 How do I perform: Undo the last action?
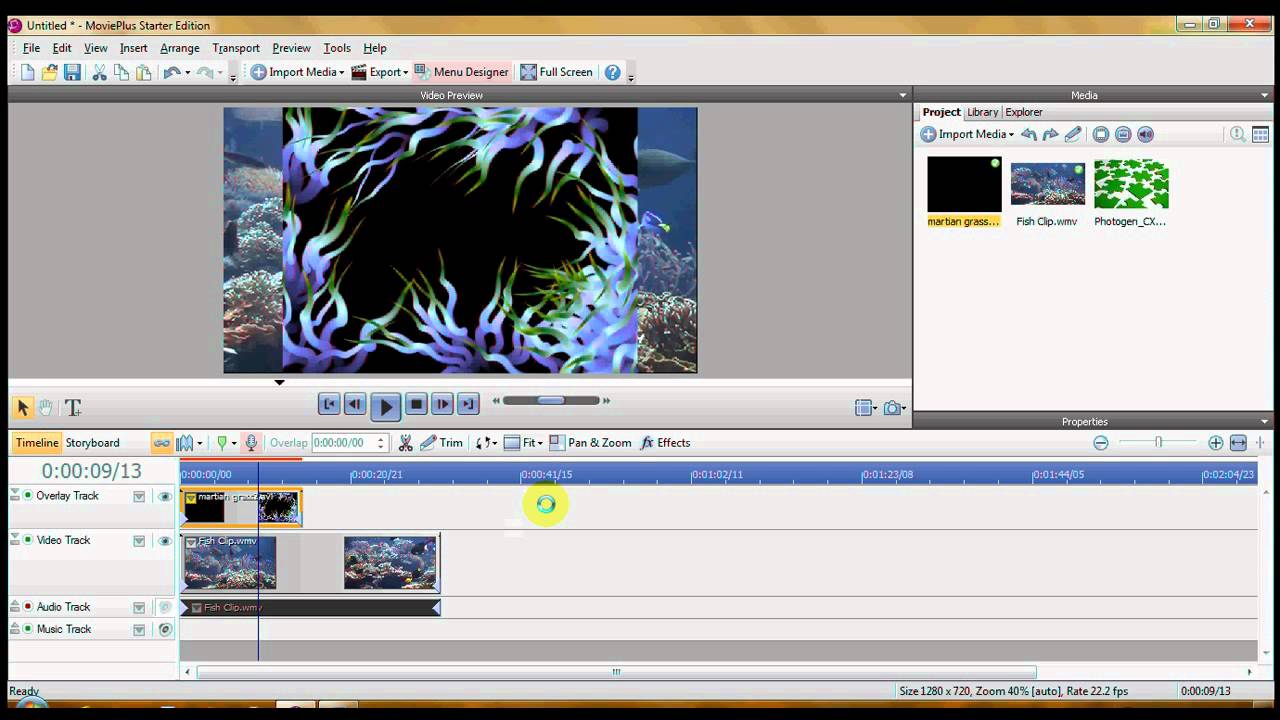click(172, 72)
